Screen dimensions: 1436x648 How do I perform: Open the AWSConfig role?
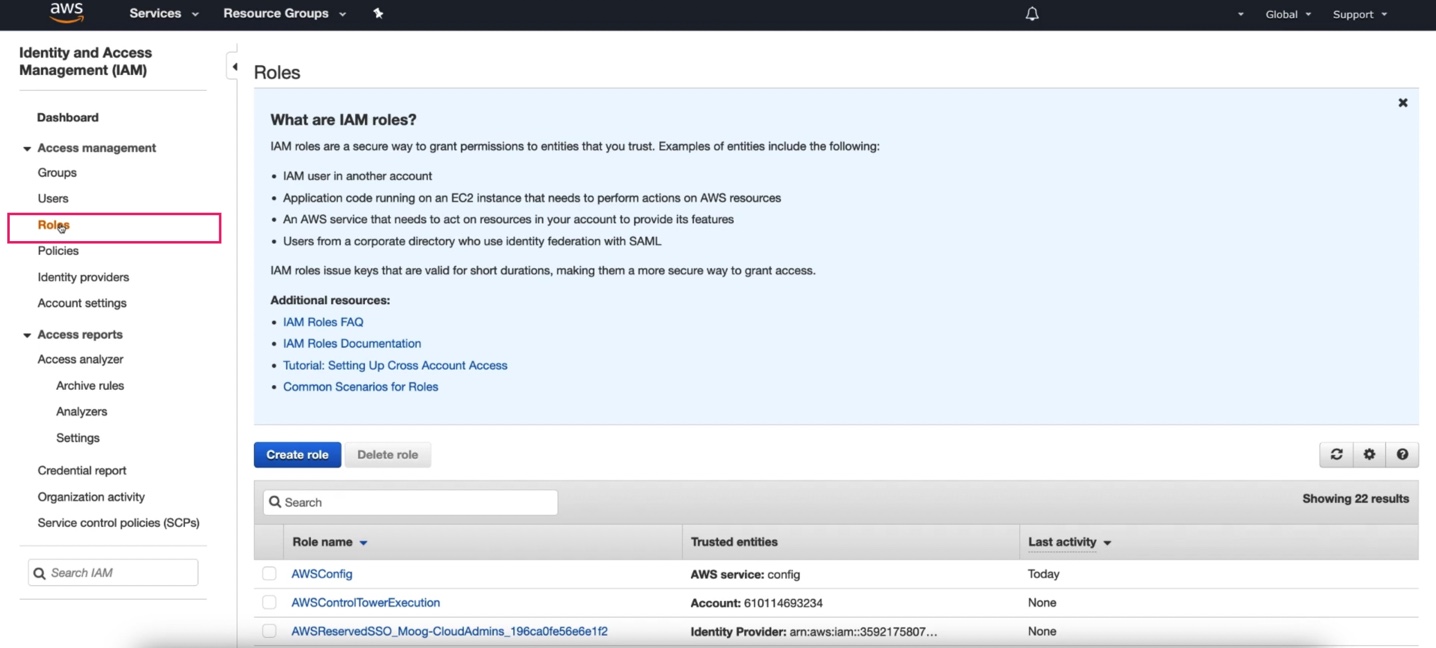[x=322, y=574]
